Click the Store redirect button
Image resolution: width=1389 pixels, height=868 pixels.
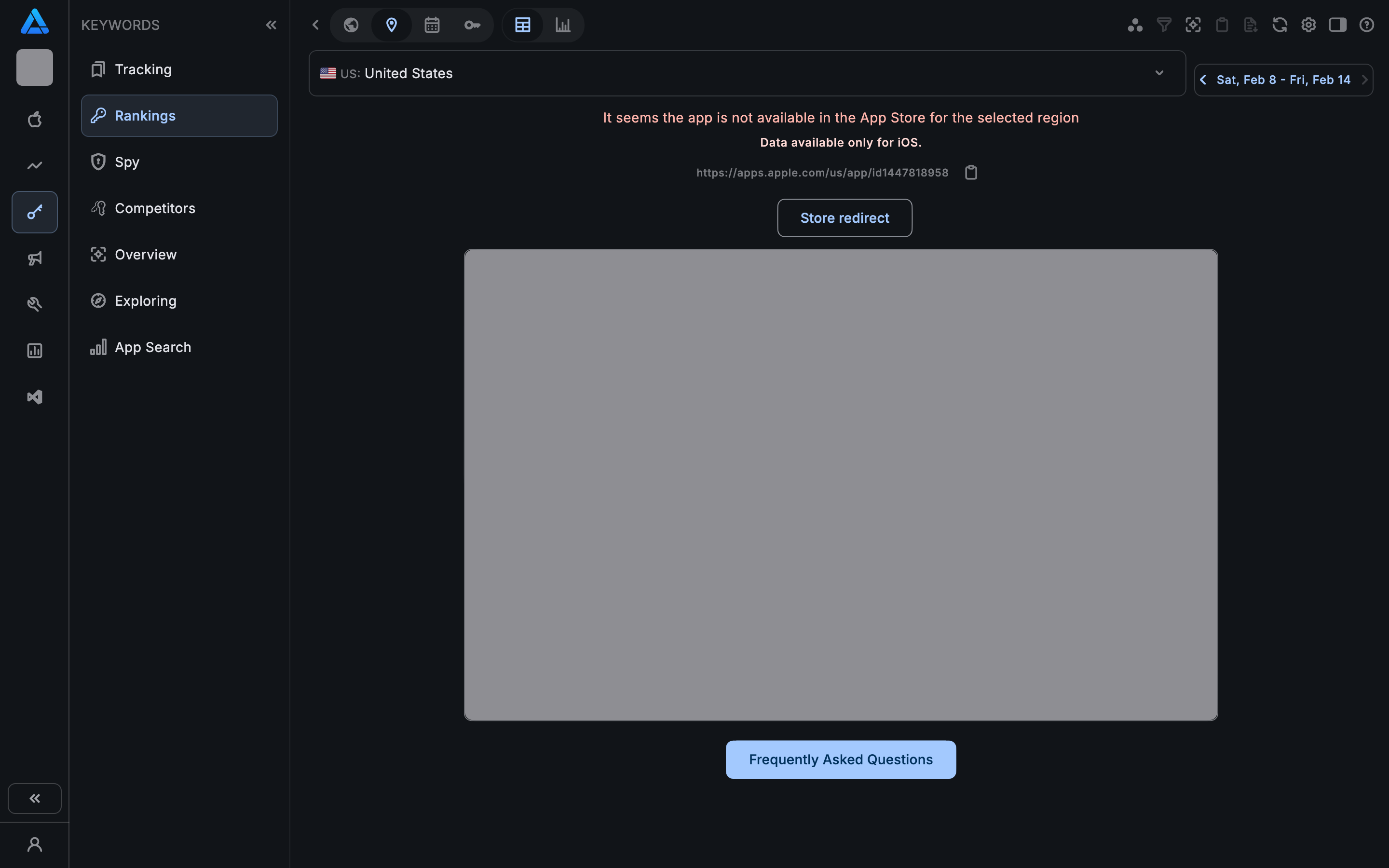[844, 217]
